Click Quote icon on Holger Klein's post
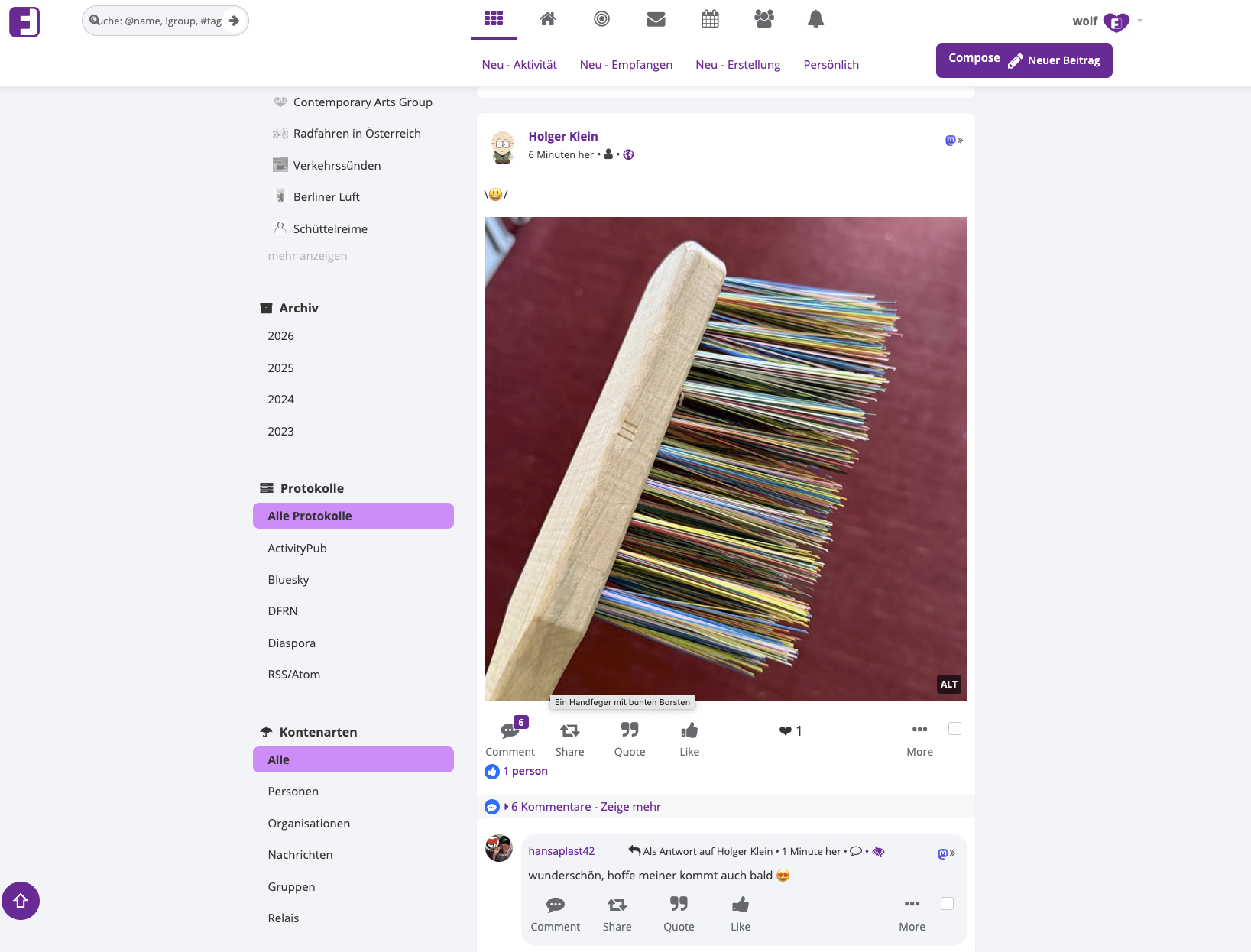The image size is (1251, 952). click(630, 731)
